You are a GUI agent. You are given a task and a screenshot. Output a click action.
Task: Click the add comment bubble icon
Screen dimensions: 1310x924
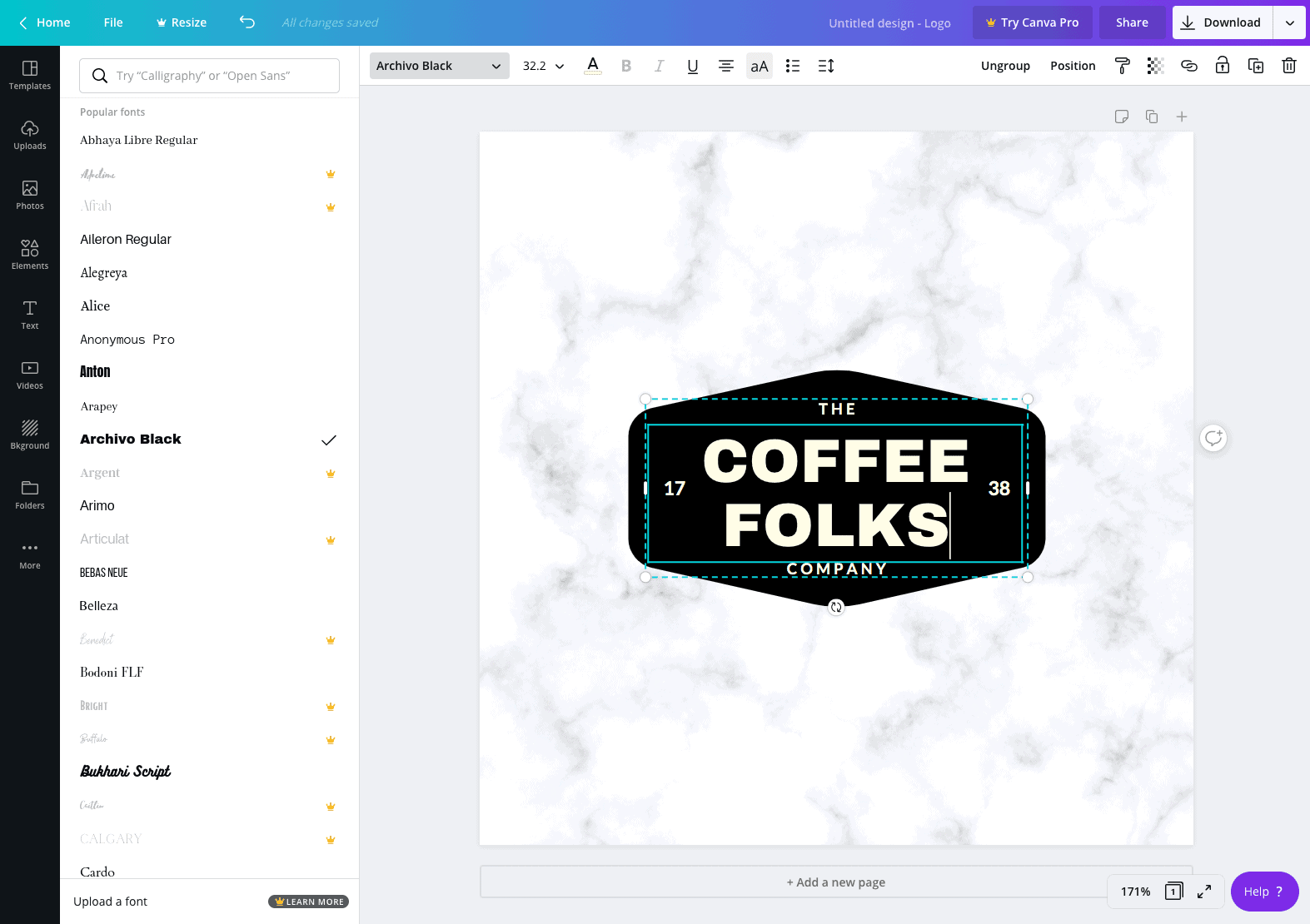point(1213,438)
